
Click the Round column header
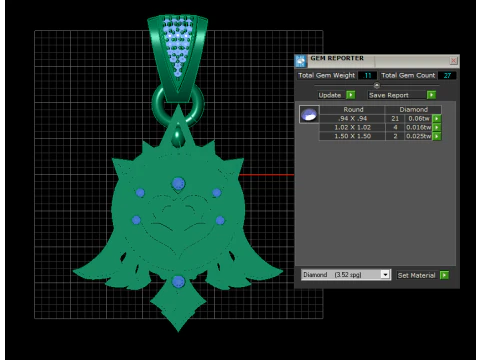(353, 110)
